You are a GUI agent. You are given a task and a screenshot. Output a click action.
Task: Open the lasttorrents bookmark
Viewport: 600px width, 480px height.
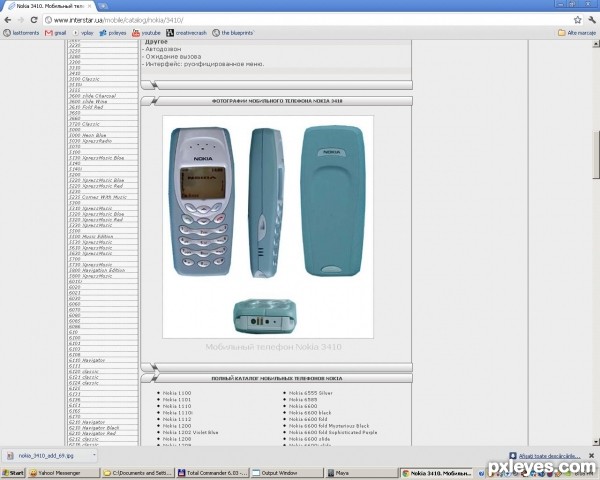point(21,33)
